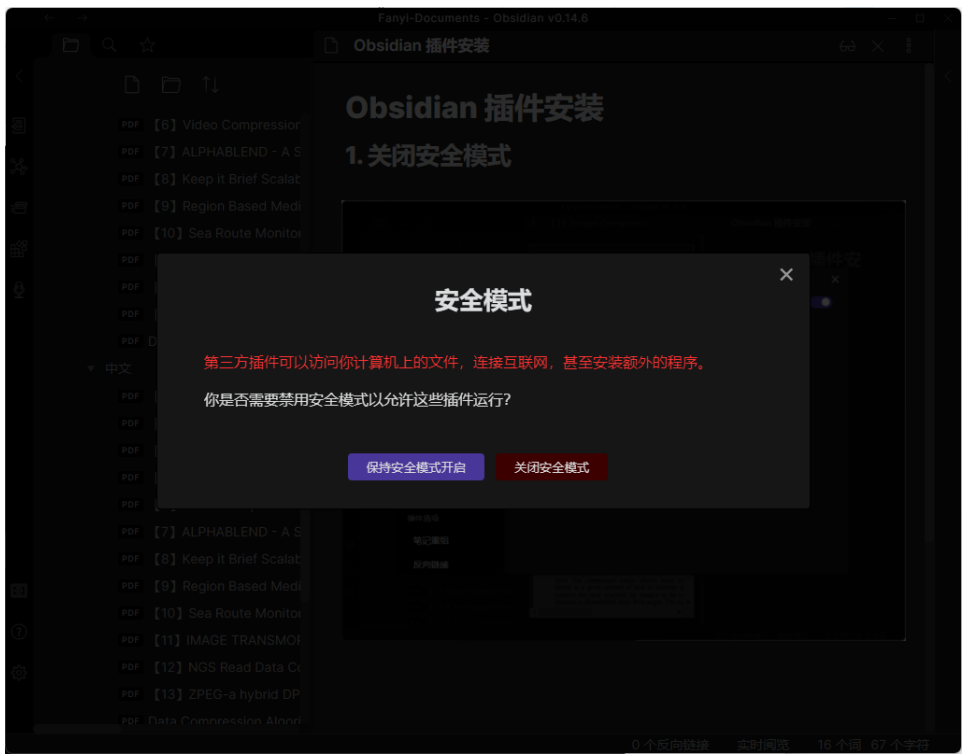Viewport: 969px width, 755px height.
Task: Click the grid-plus ribbon icon
Action: (19, 249)
